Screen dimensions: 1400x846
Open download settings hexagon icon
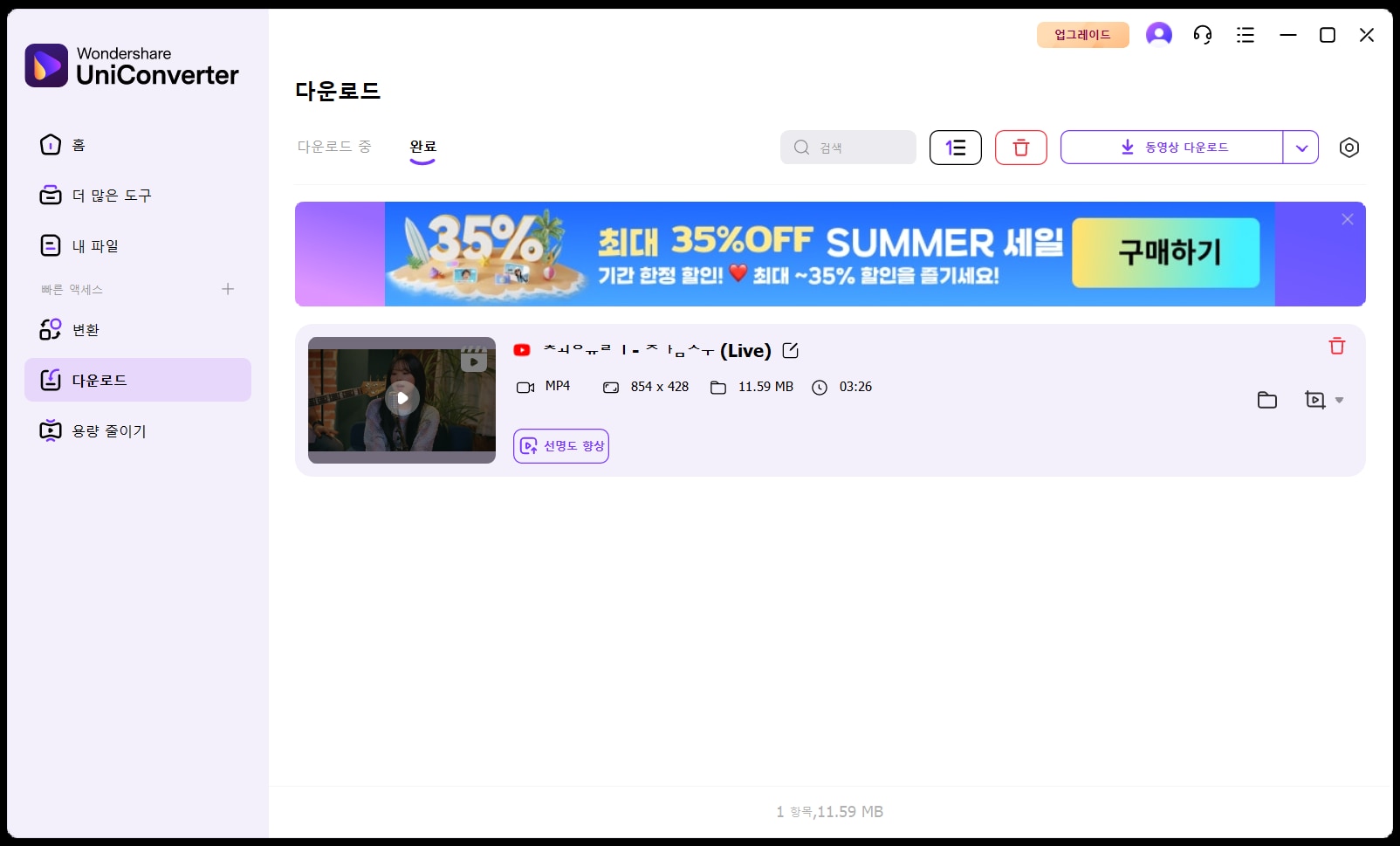[1349, 148]
